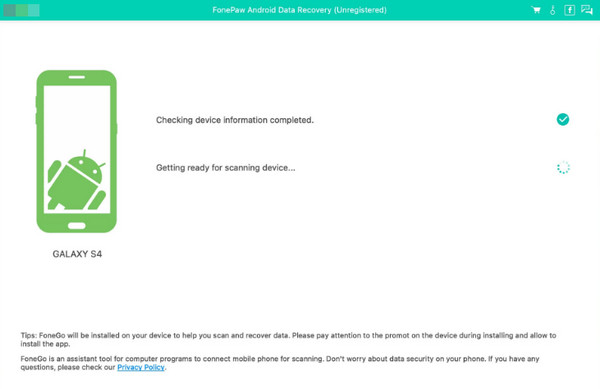The width and height of the screenshot is (600, 389).
Task: Click the FoneGo assistant tool description paragraph
Action: (280, 363)
